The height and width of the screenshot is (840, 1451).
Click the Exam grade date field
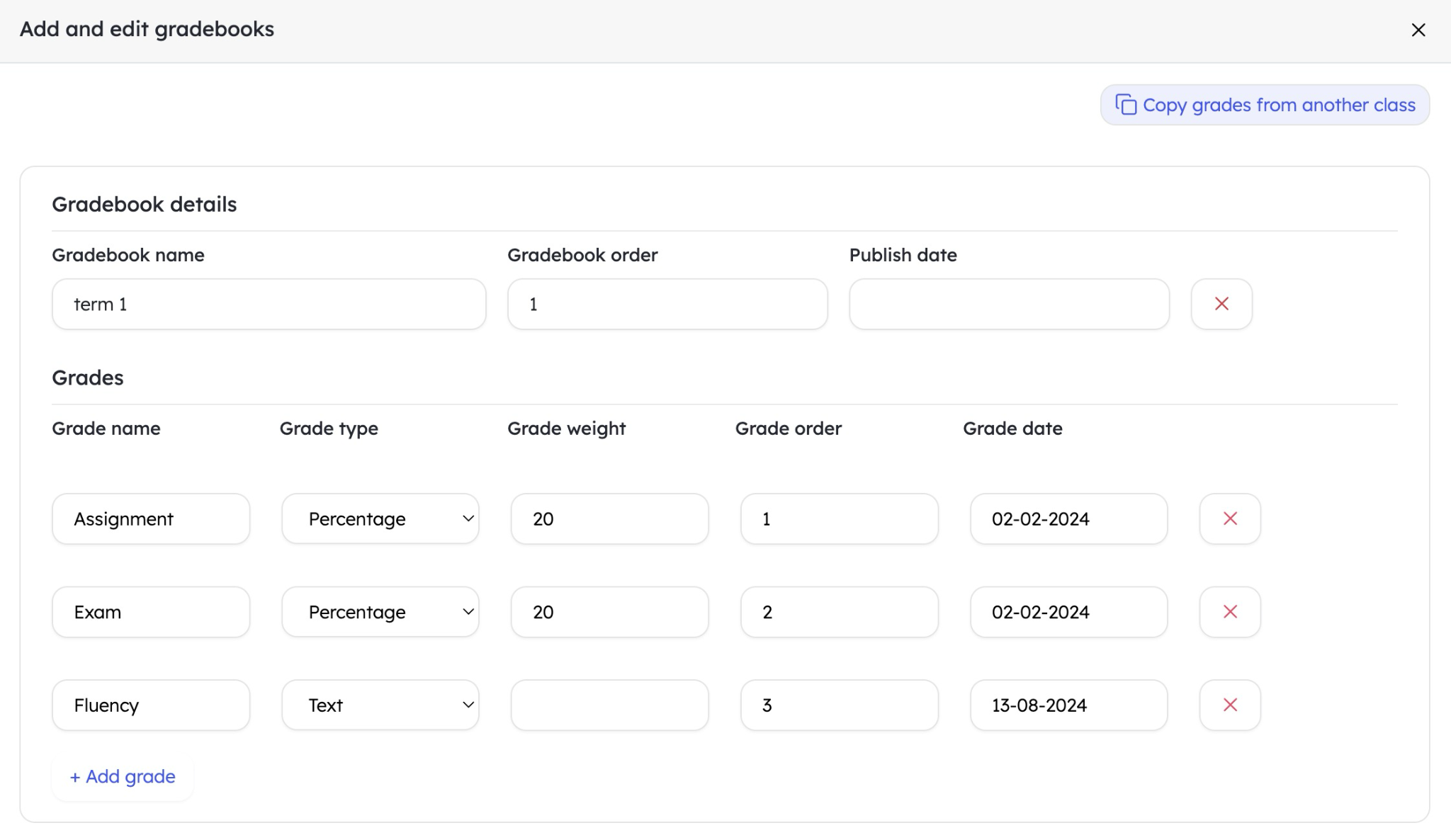point(1068,612)
